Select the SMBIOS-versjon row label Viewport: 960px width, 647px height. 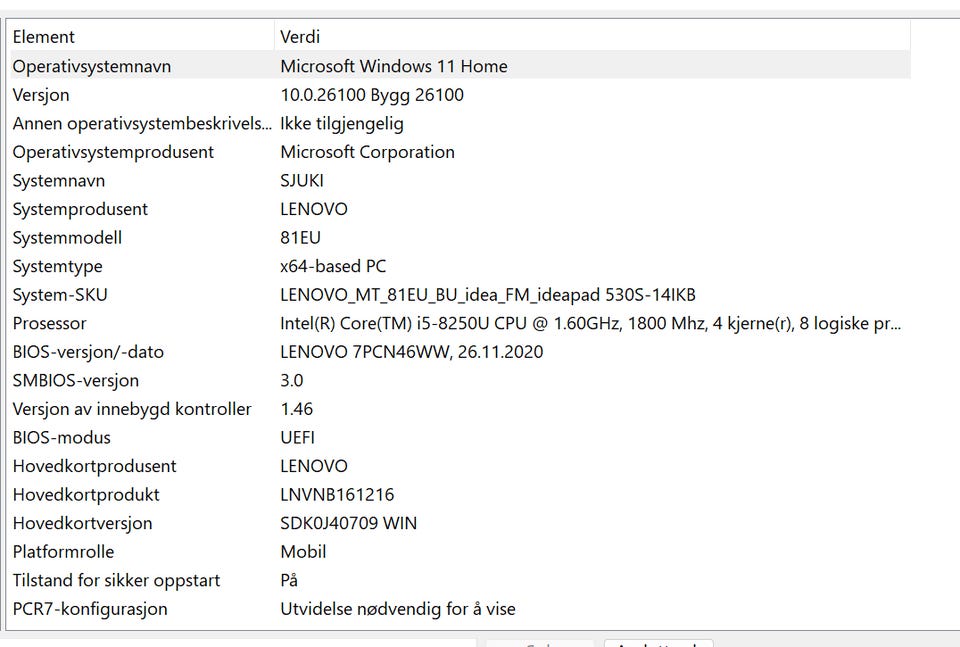coord(76,381)
